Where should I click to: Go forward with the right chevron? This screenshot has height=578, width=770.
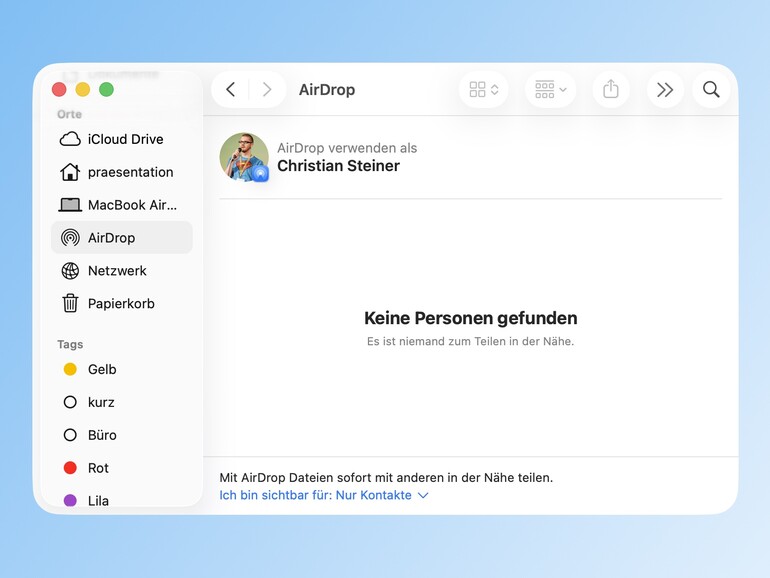coord(267,89)
